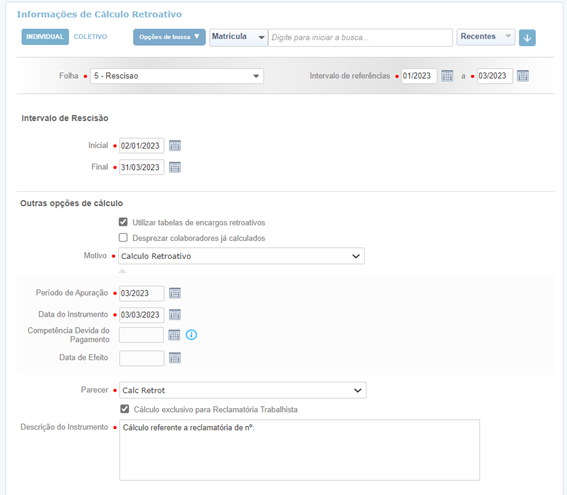The height and width of the screenshot is (495, 567).
Task: Click the search field Digite para iniciar a busca
Action: (x=360, y=38)
